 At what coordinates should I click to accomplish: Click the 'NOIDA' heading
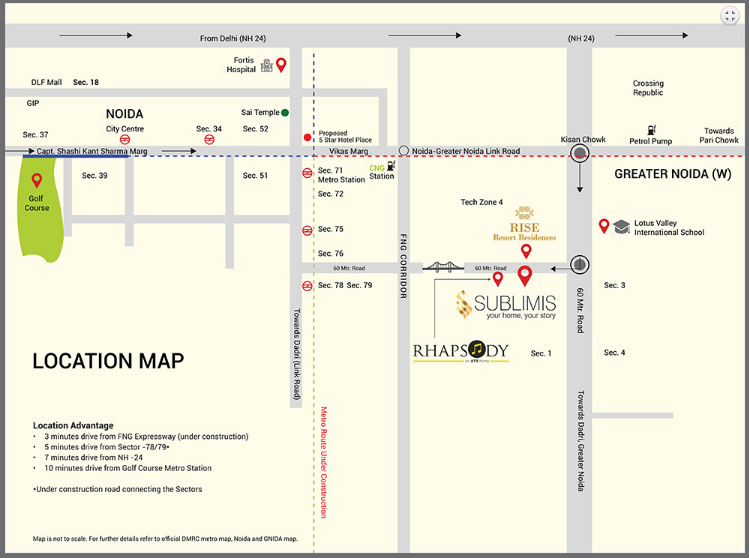point(124,114)
